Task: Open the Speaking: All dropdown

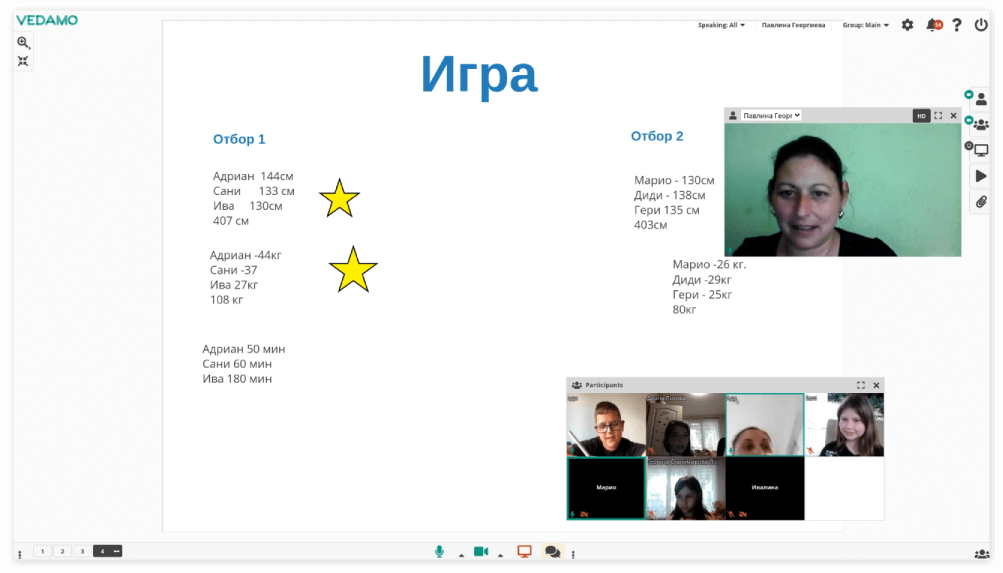Action: (x=721, y=25)
